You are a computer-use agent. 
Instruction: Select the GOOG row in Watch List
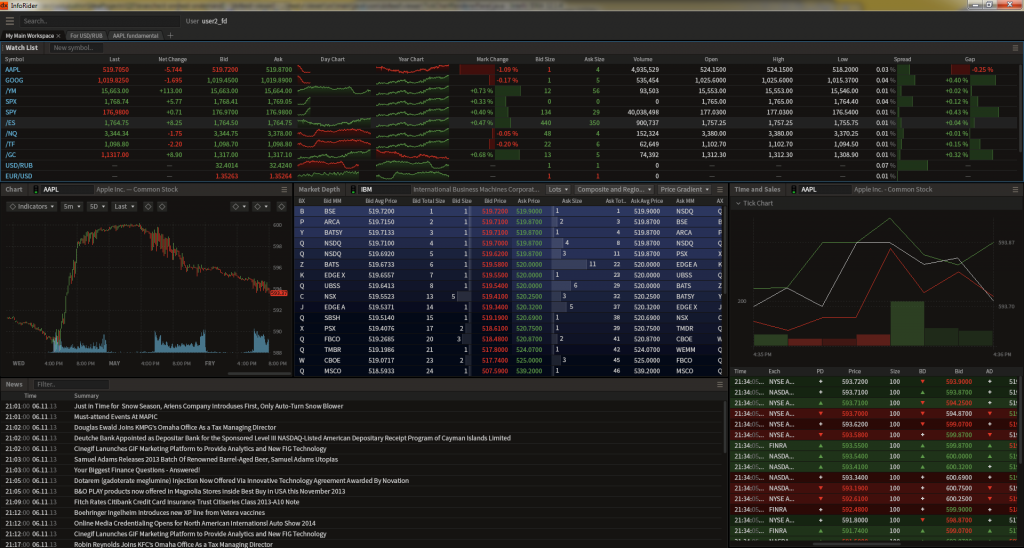(x=15, y=79)
